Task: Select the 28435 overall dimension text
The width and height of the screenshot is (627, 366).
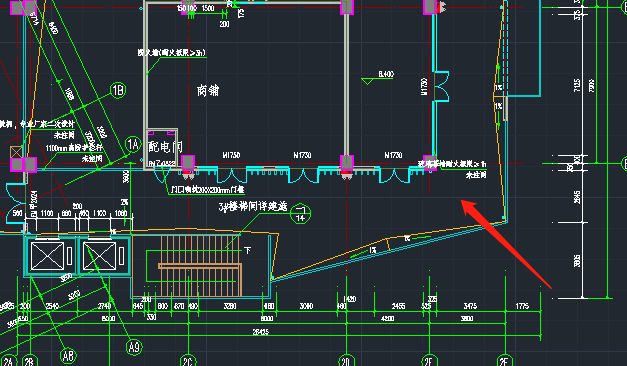Action: tap(261, 332)
